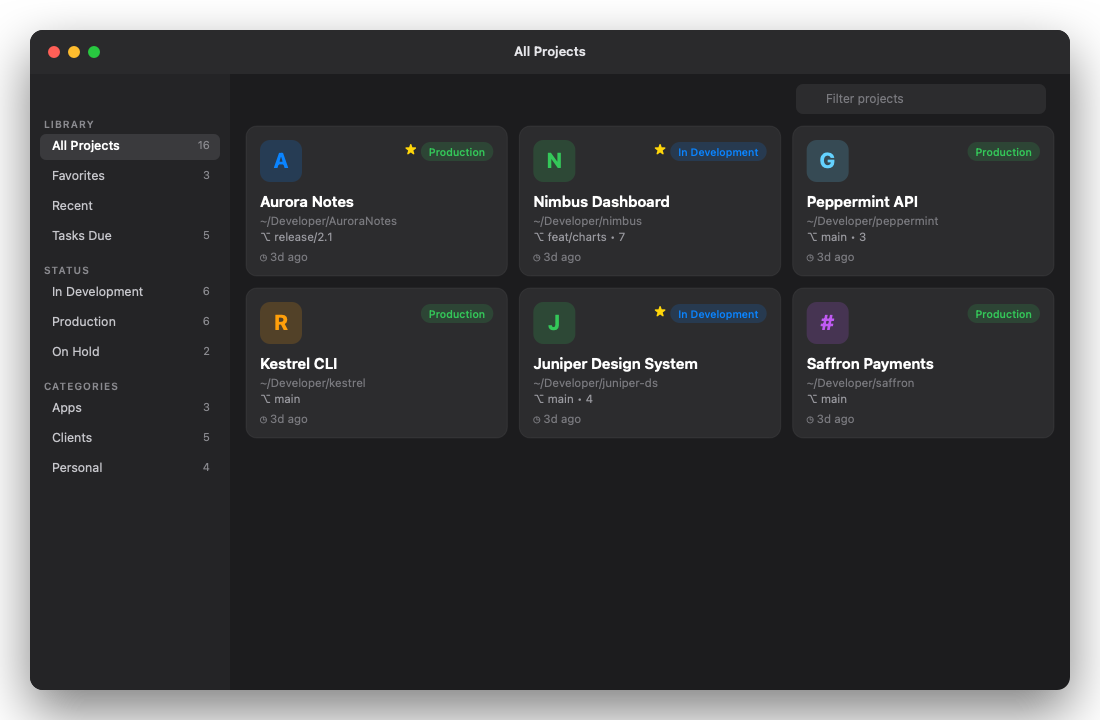This screenshot has width=1100, height=720.
Task: Show Recent projects in the sidebar
Action: [130, 206]
